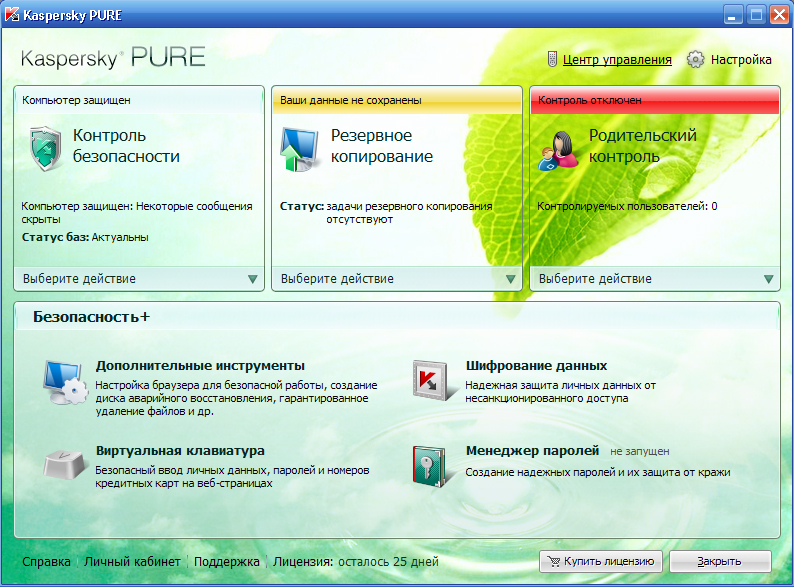794x587 pixels.
Task: Click the virtual keyboard key icon
Action: pyautogui.click(x=65, y=464)
